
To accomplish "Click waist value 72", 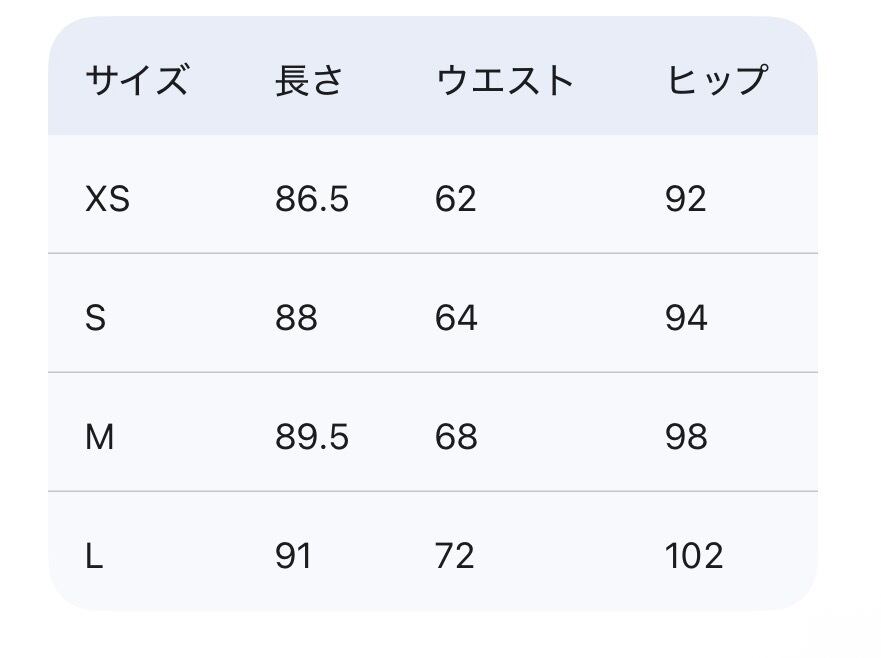I will point(455,556).
